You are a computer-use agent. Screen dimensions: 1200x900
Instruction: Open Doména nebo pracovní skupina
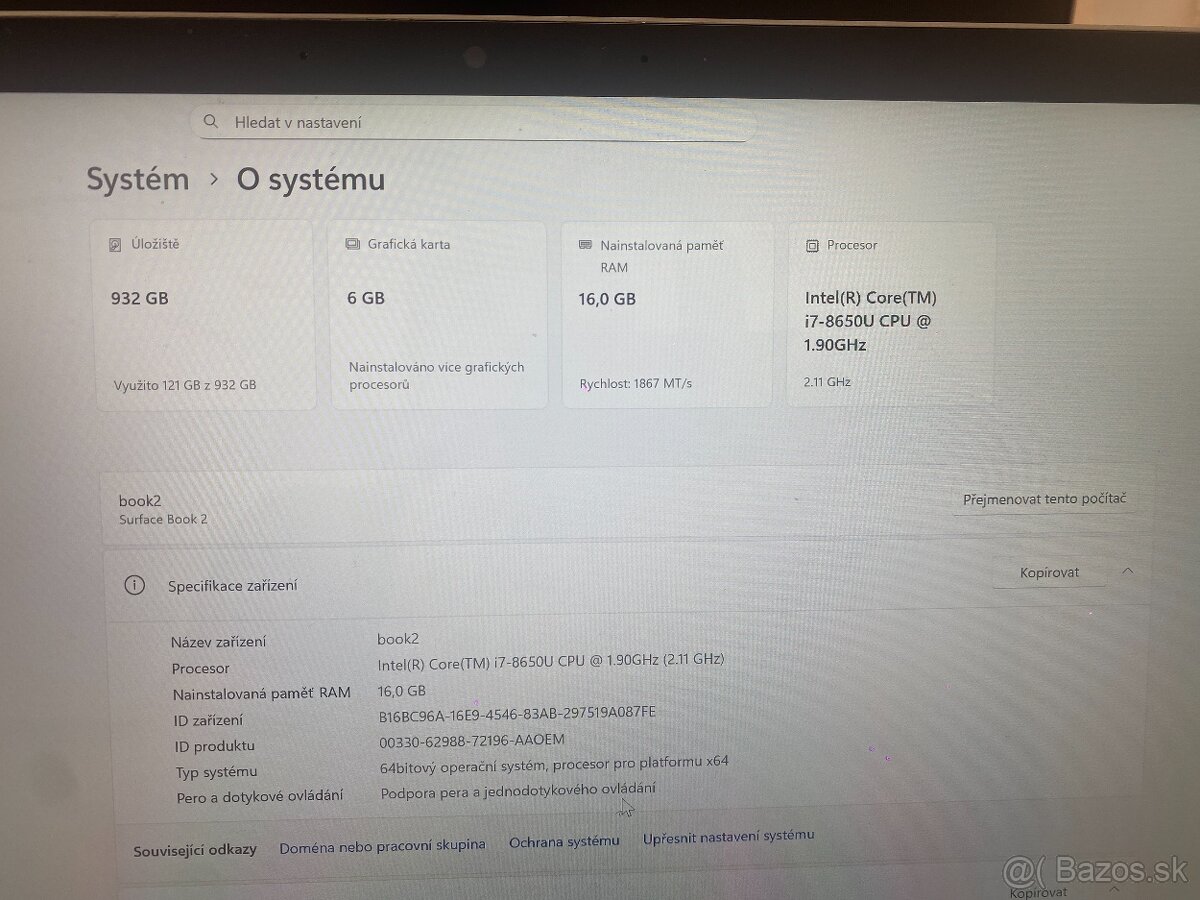(x=384, y=844)
